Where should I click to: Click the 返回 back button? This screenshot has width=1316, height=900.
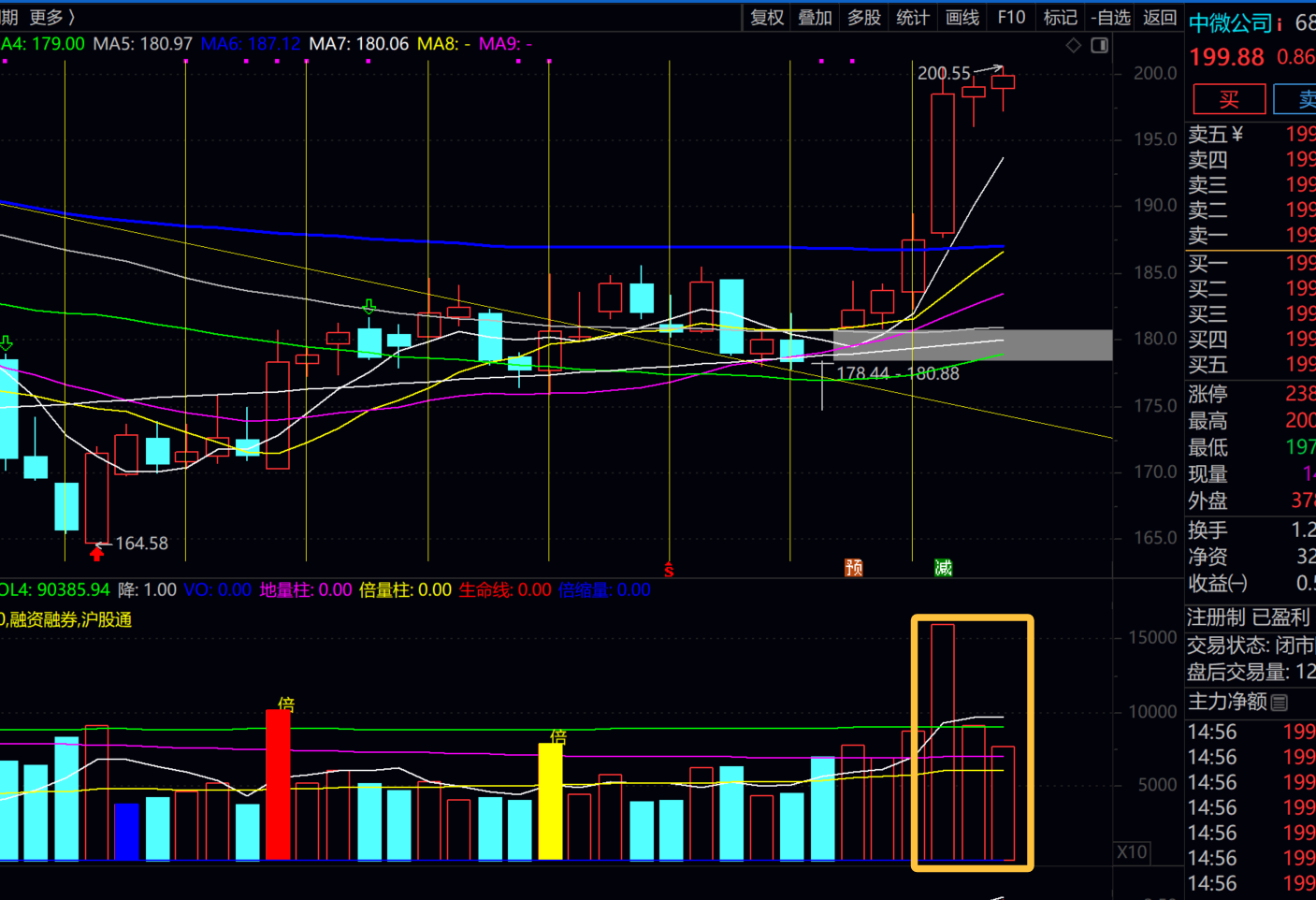point(1160,17)
